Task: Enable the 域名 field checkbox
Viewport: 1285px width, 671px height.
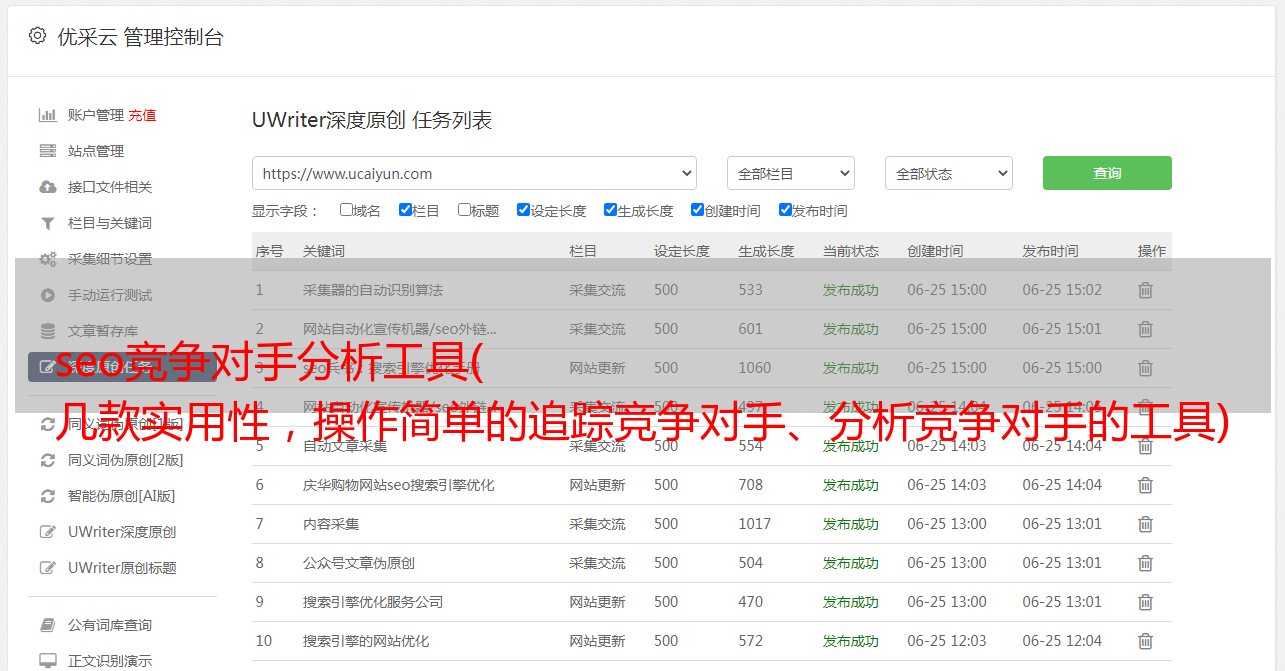Action: [x=346, y=210]
